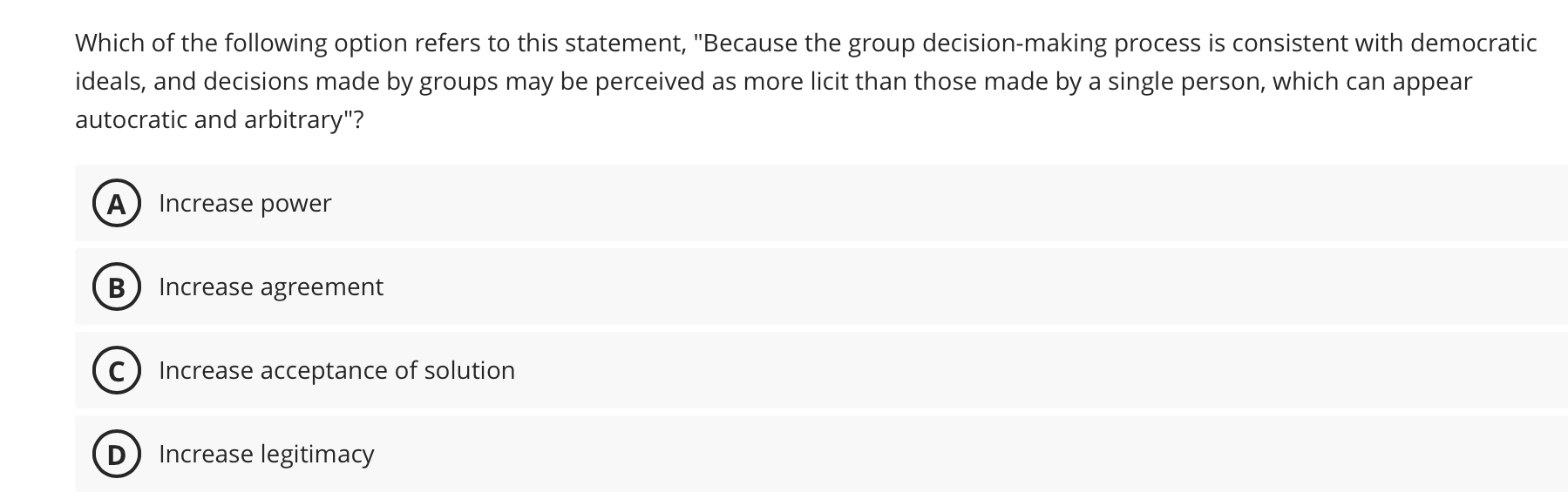Select the circled letter D option

[116, 455]
